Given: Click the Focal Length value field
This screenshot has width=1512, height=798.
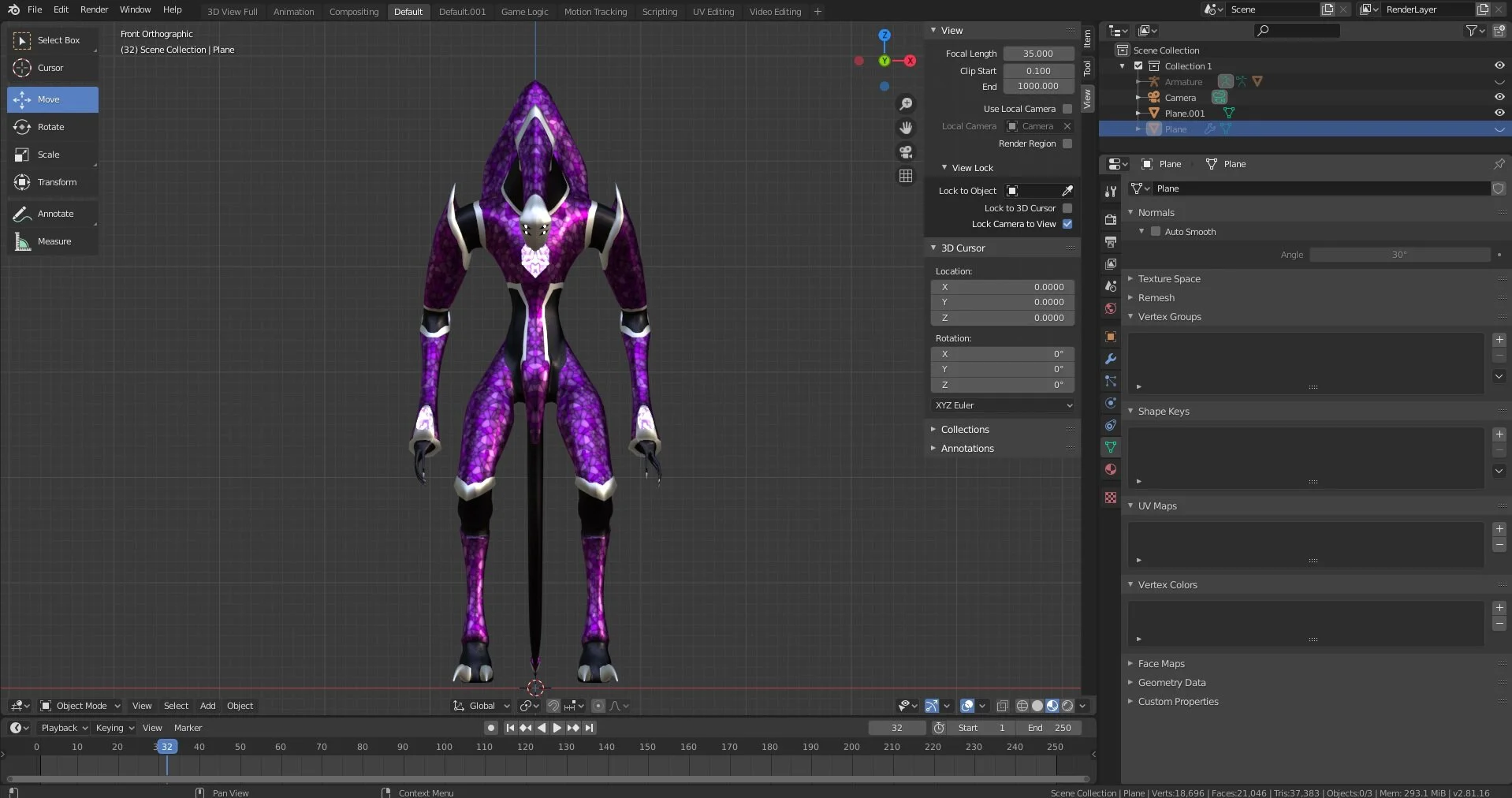Looking at the screenshot, I should (x=1038, y=54).
